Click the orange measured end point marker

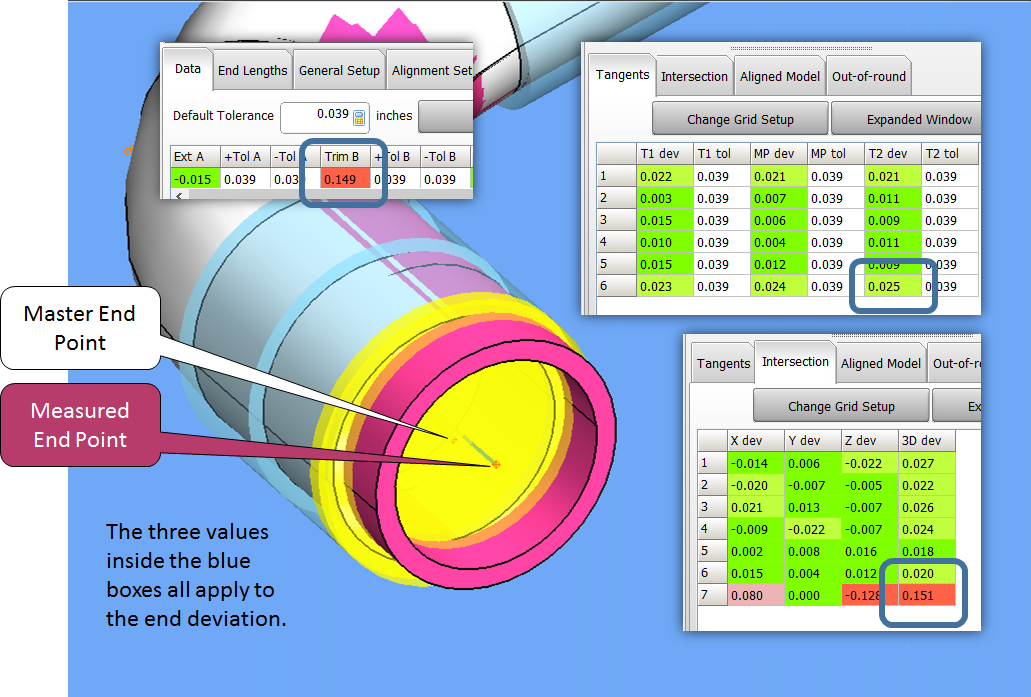click(x=497, y=465)
